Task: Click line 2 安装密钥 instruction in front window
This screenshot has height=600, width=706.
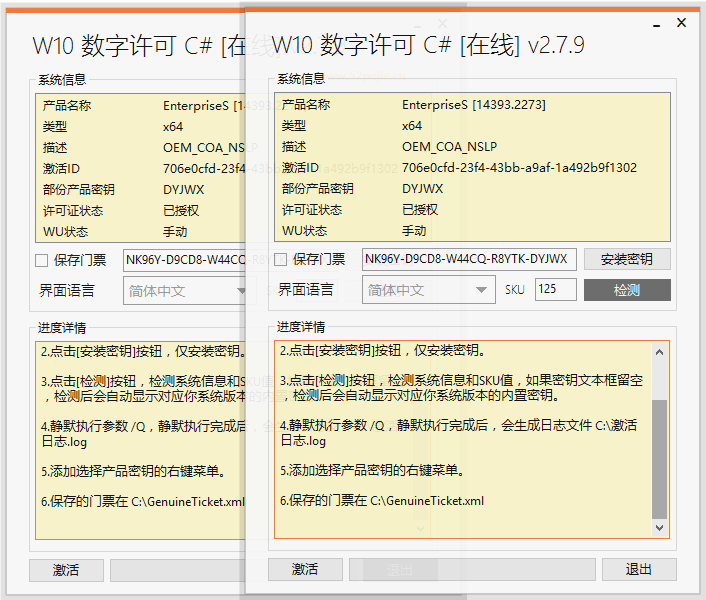Action: click(x=383, y=350)
